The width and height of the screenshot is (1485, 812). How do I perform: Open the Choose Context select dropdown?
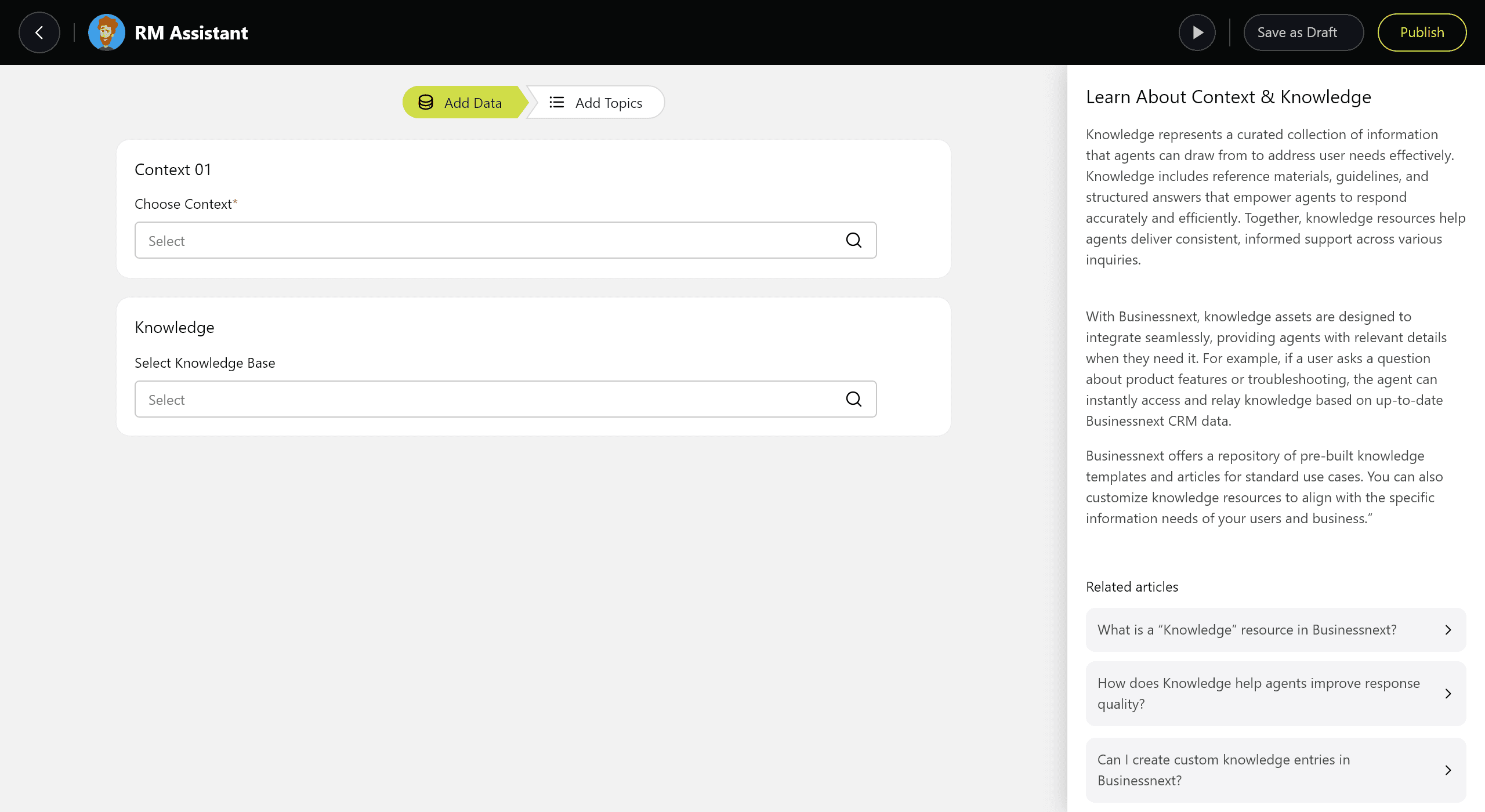coord(487,240)
